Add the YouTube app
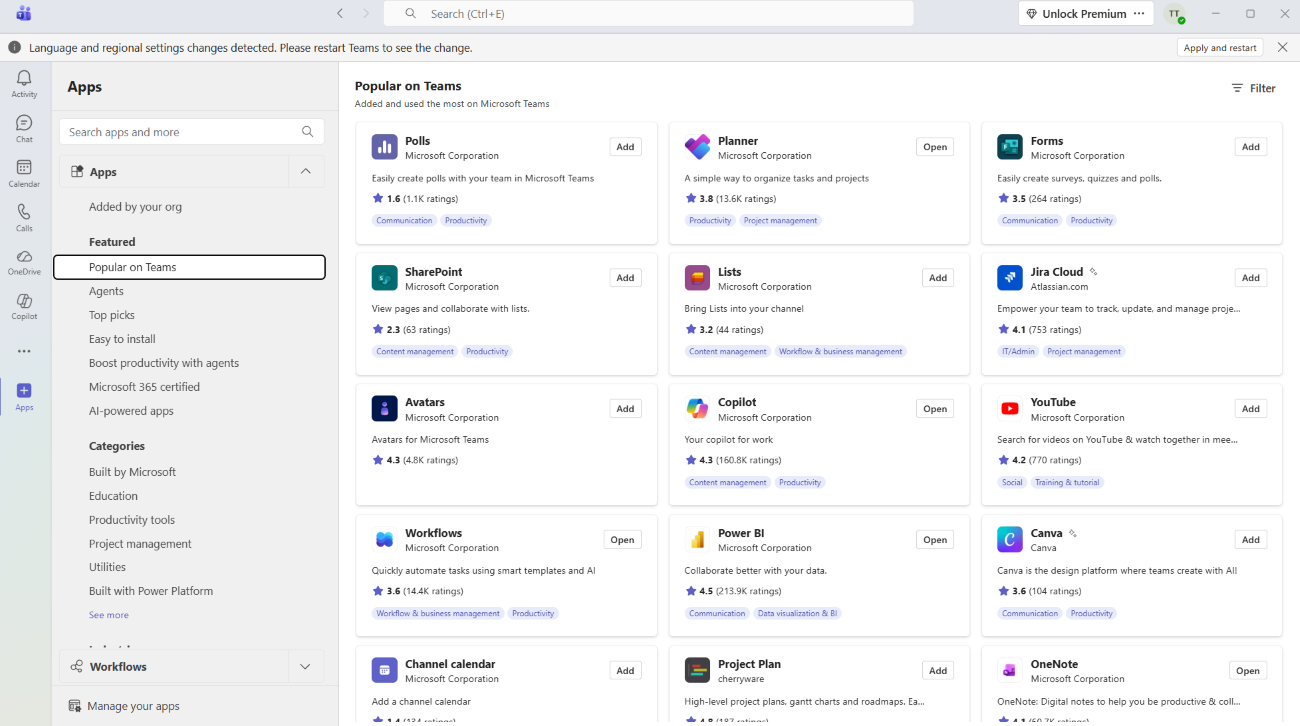The height and width of the screenshot is (726, 1300). coord(1251,408)
